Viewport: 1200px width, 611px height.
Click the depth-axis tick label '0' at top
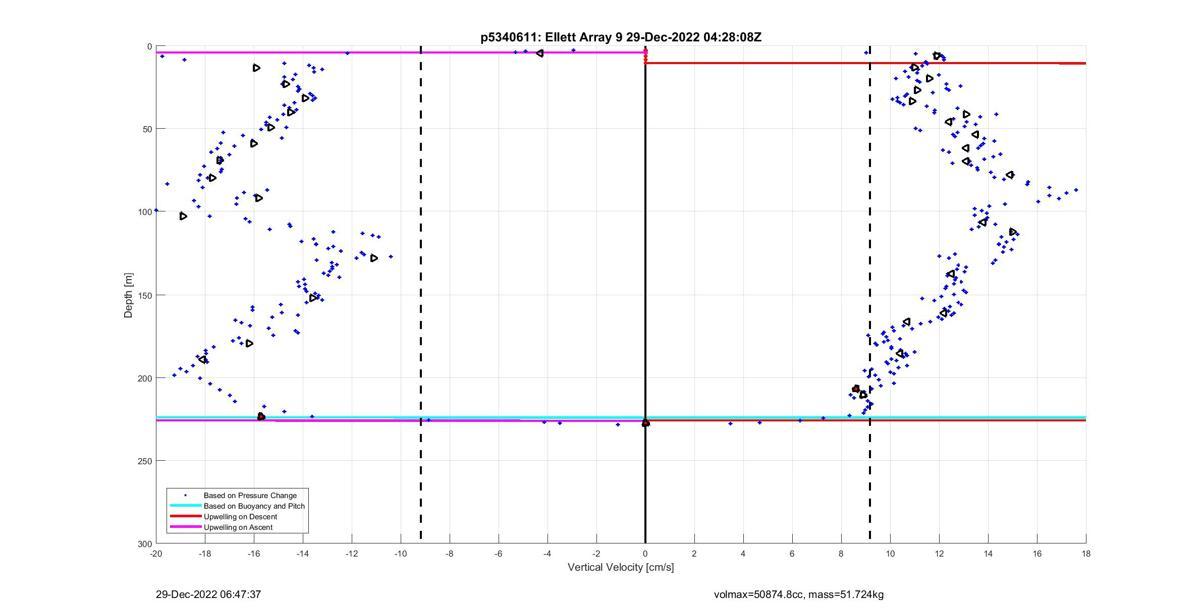point(149,46)
